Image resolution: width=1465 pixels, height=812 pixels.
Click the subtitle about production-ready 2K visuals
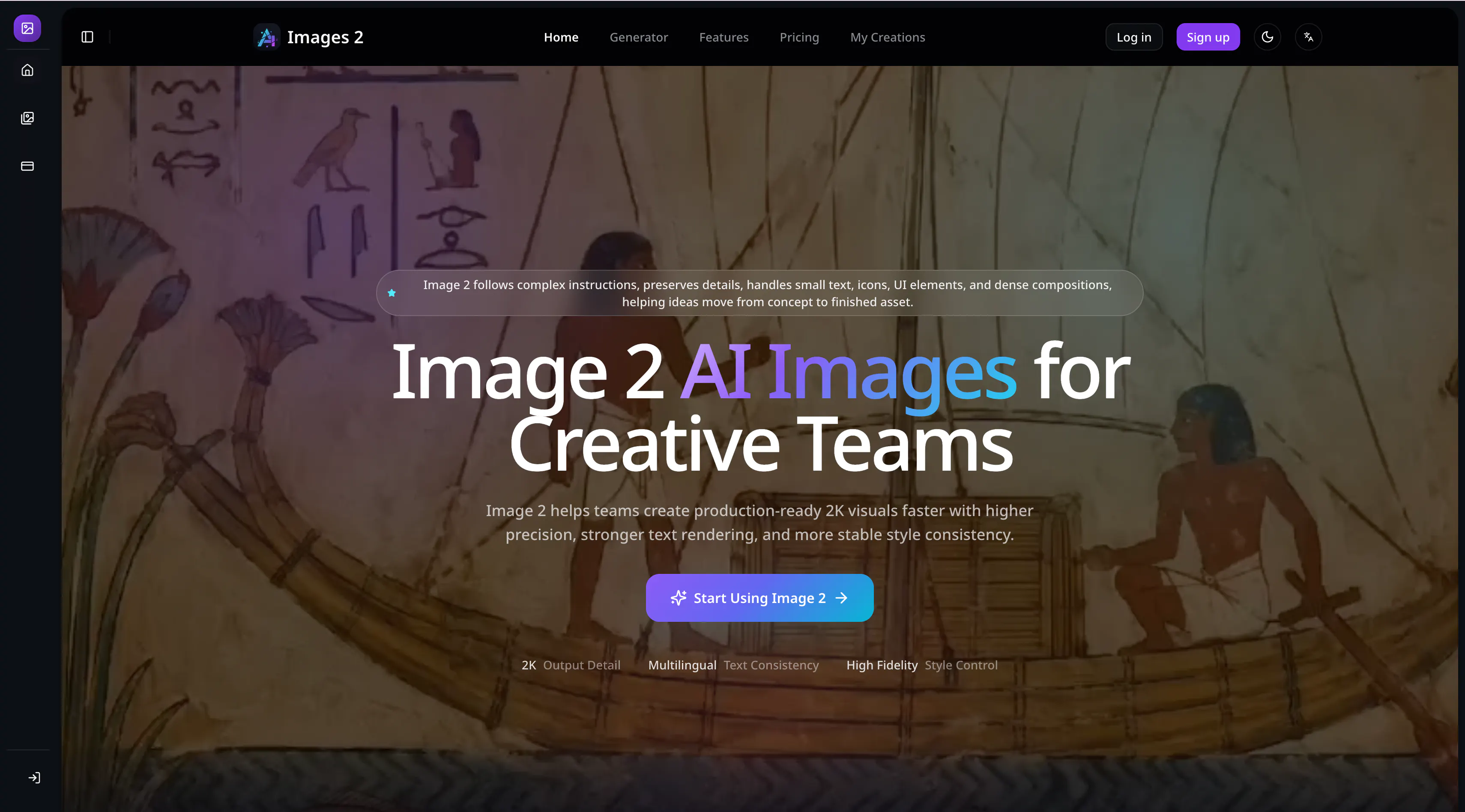[759, 522]
